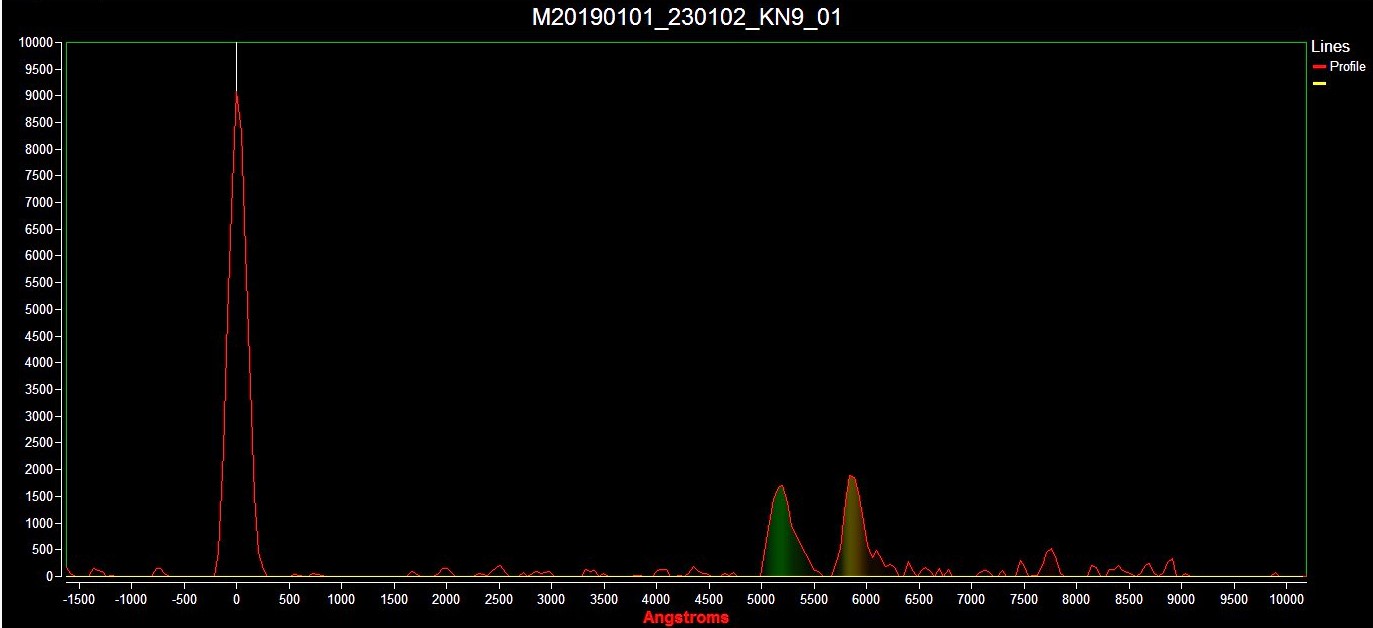Click the yellow legend line swatch
This screenshot has height=628, width=1373.
pyautogui.click(x=1319, y=83)
